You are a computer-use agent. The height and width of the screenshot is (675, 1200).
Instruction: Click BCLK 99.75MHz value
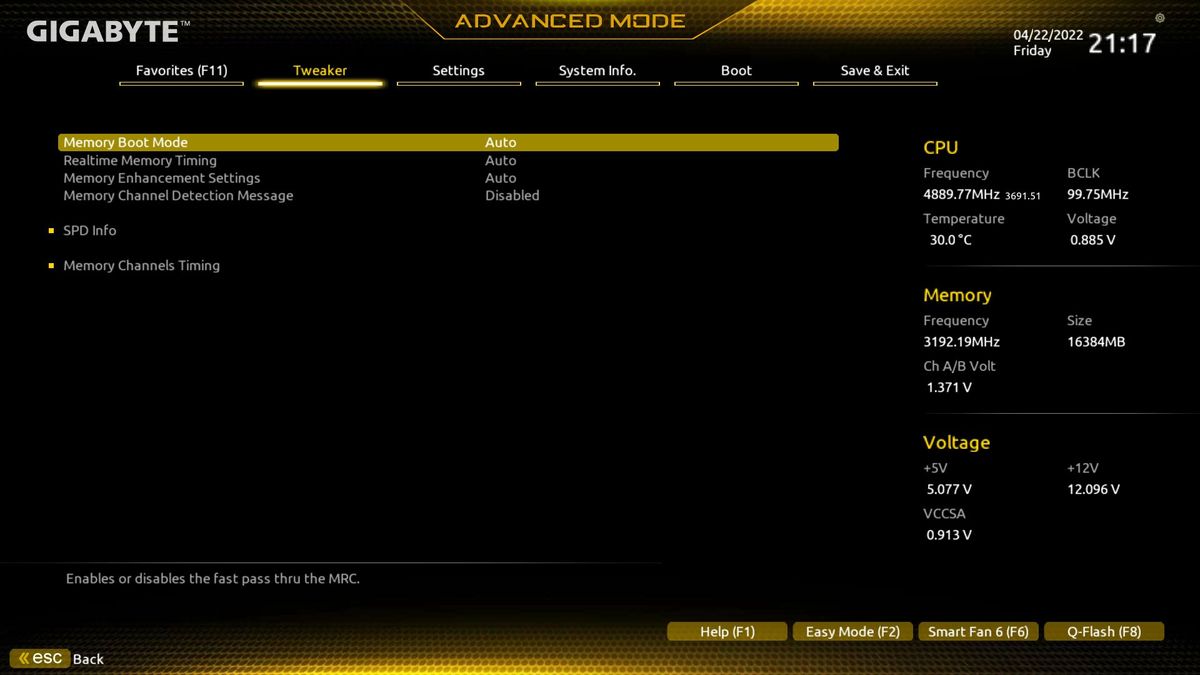[1097, 195]
